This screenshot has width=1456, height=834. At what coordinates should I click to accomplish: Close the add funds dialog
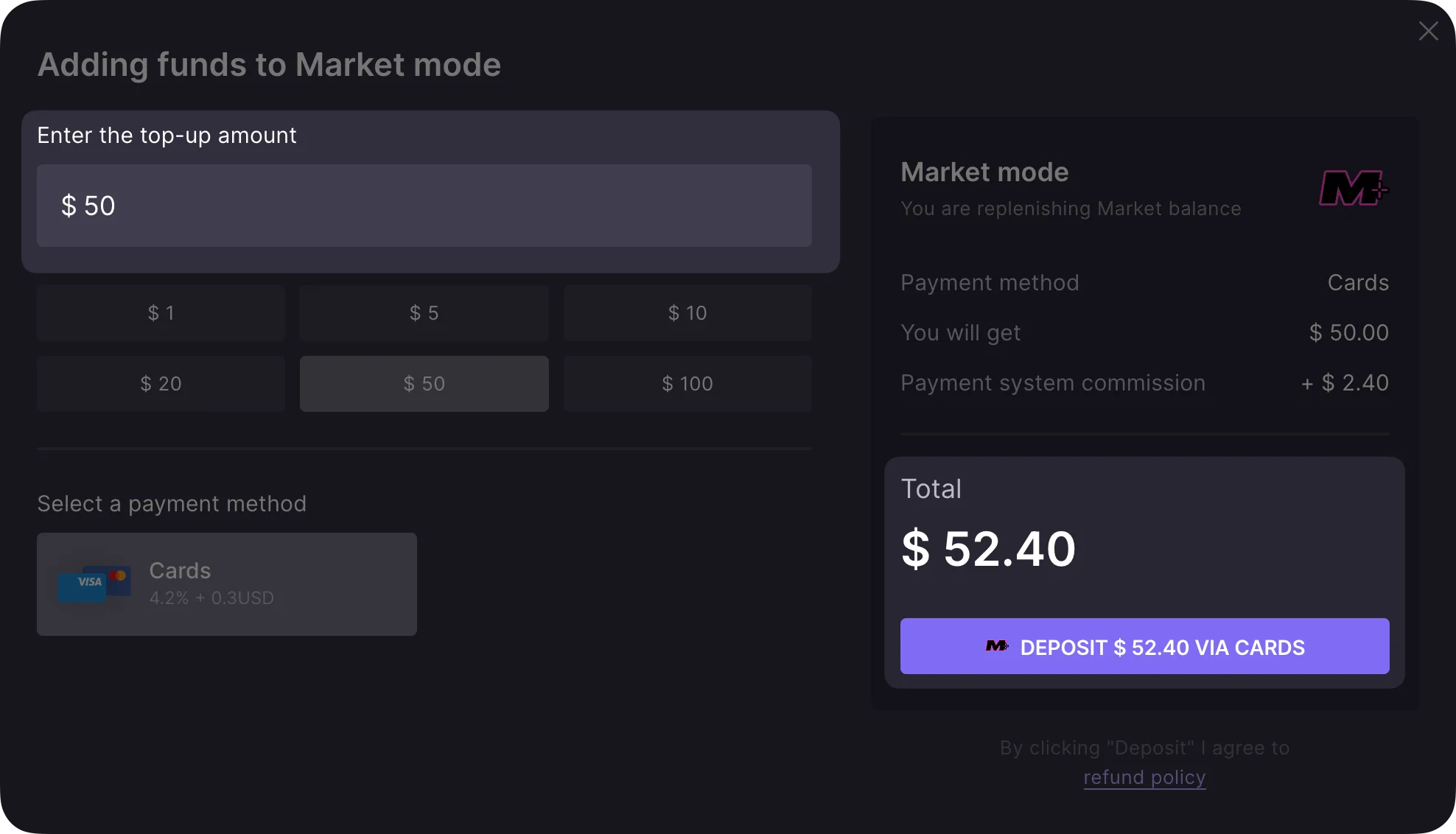coord(1428,31)
